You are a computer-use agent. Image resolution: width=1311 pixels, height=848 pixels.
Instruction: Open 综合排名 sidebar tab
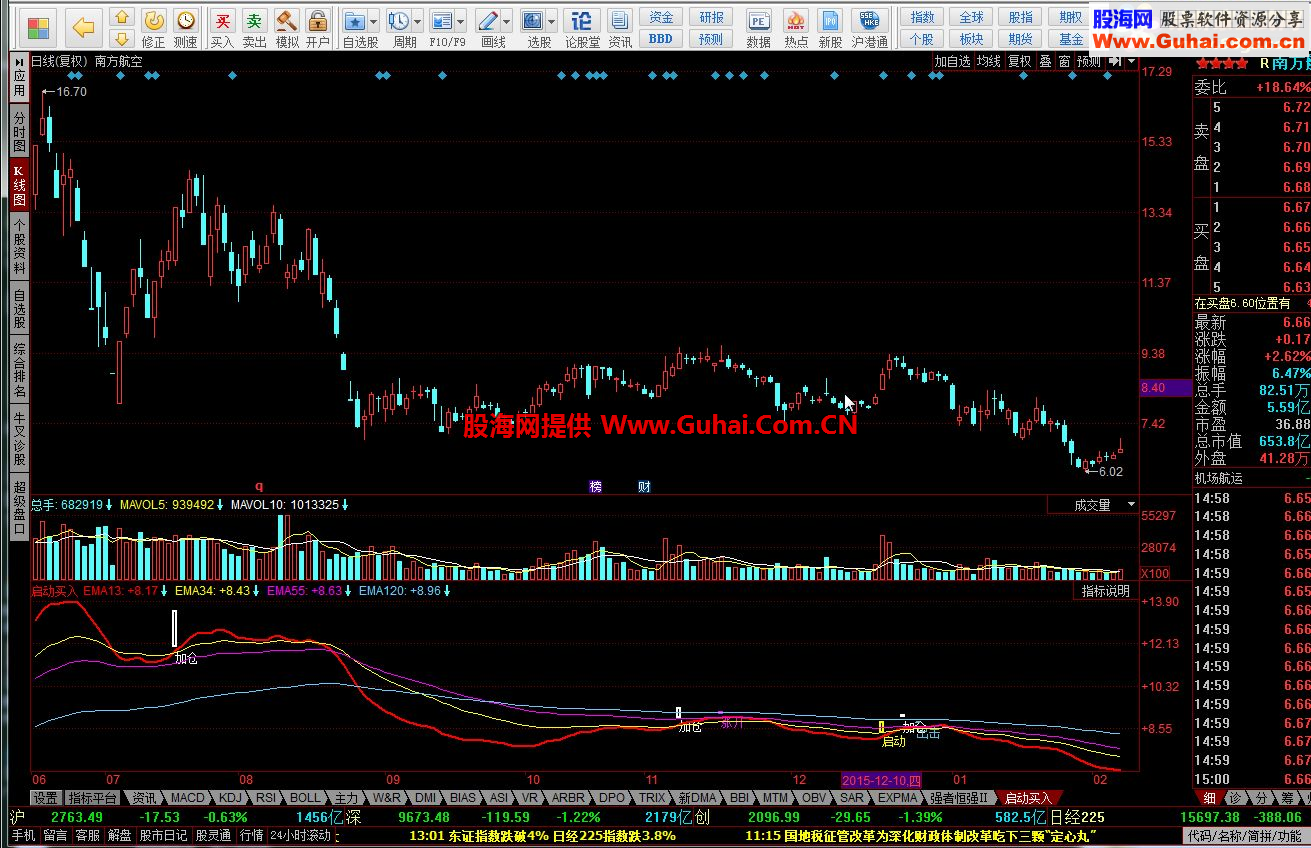click(19, 370)
